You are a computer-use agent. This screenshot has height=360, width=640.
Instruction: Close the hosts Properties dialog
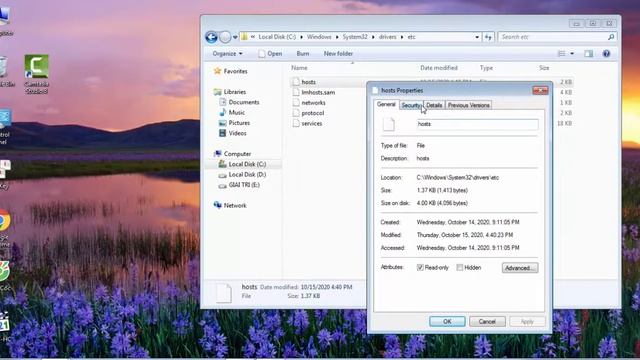(540, 91)
